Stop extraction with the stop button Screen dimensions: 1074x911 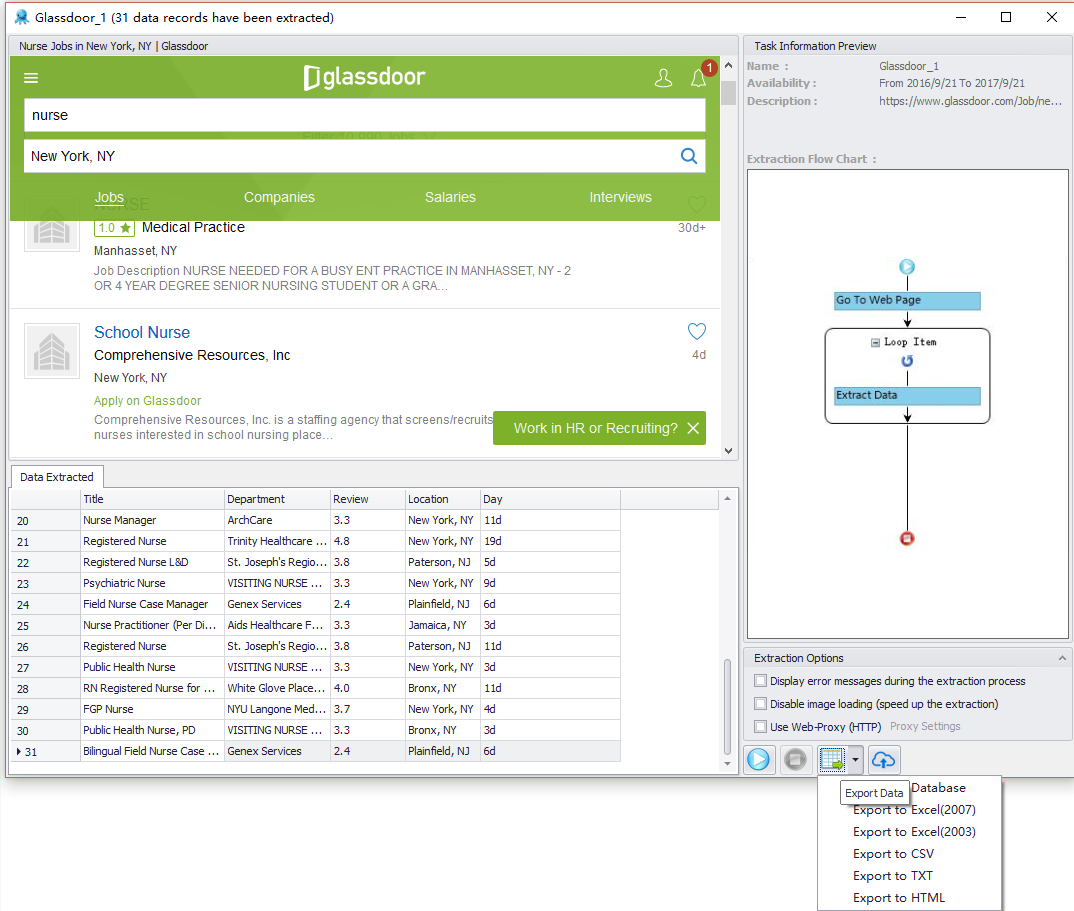point(795,760)
